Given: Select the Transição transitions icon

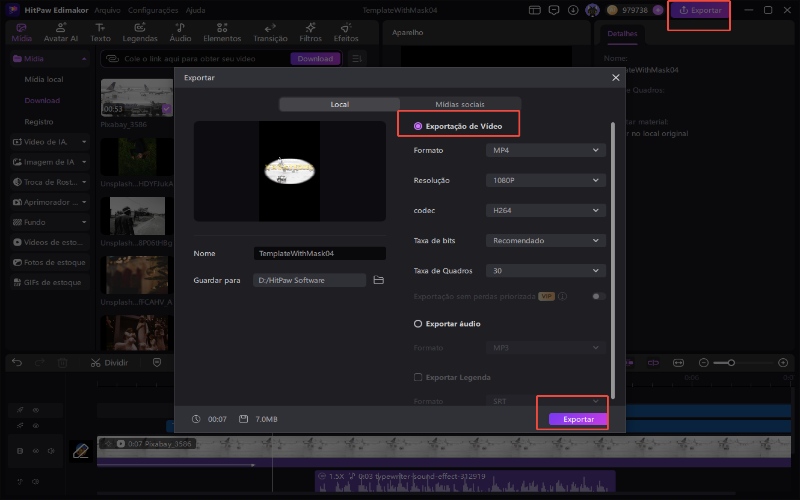Looking at the screenshot, I should pyautogui.click(x=270, y=32).
